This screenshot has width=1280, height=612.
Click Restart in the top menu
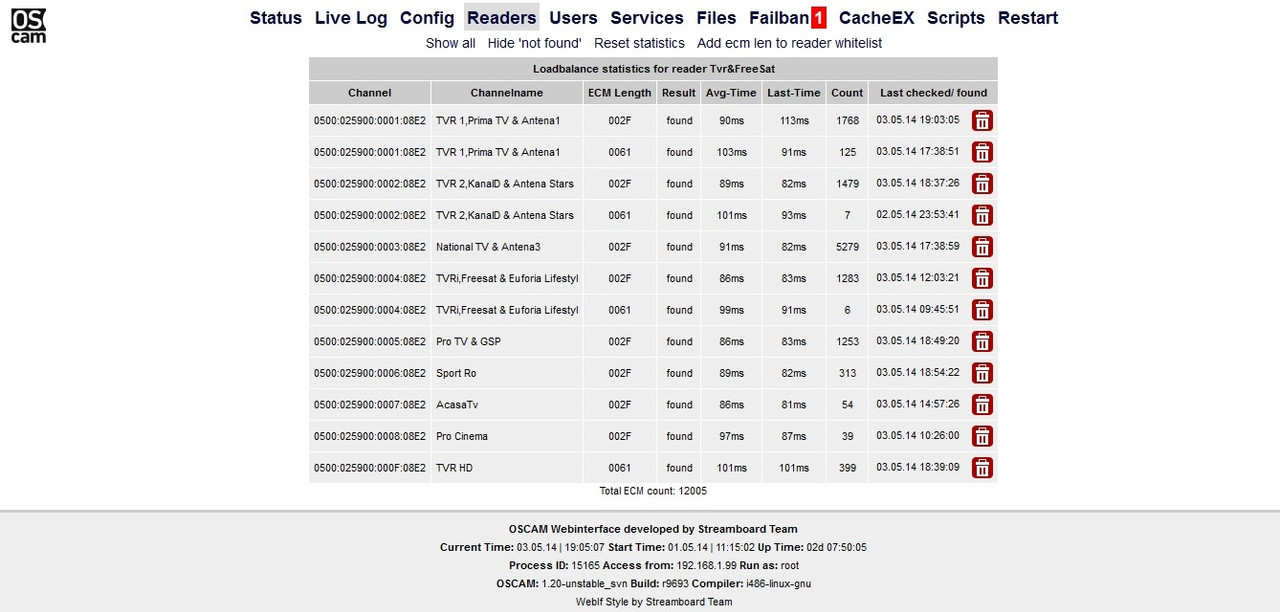tap(1028, 17)
